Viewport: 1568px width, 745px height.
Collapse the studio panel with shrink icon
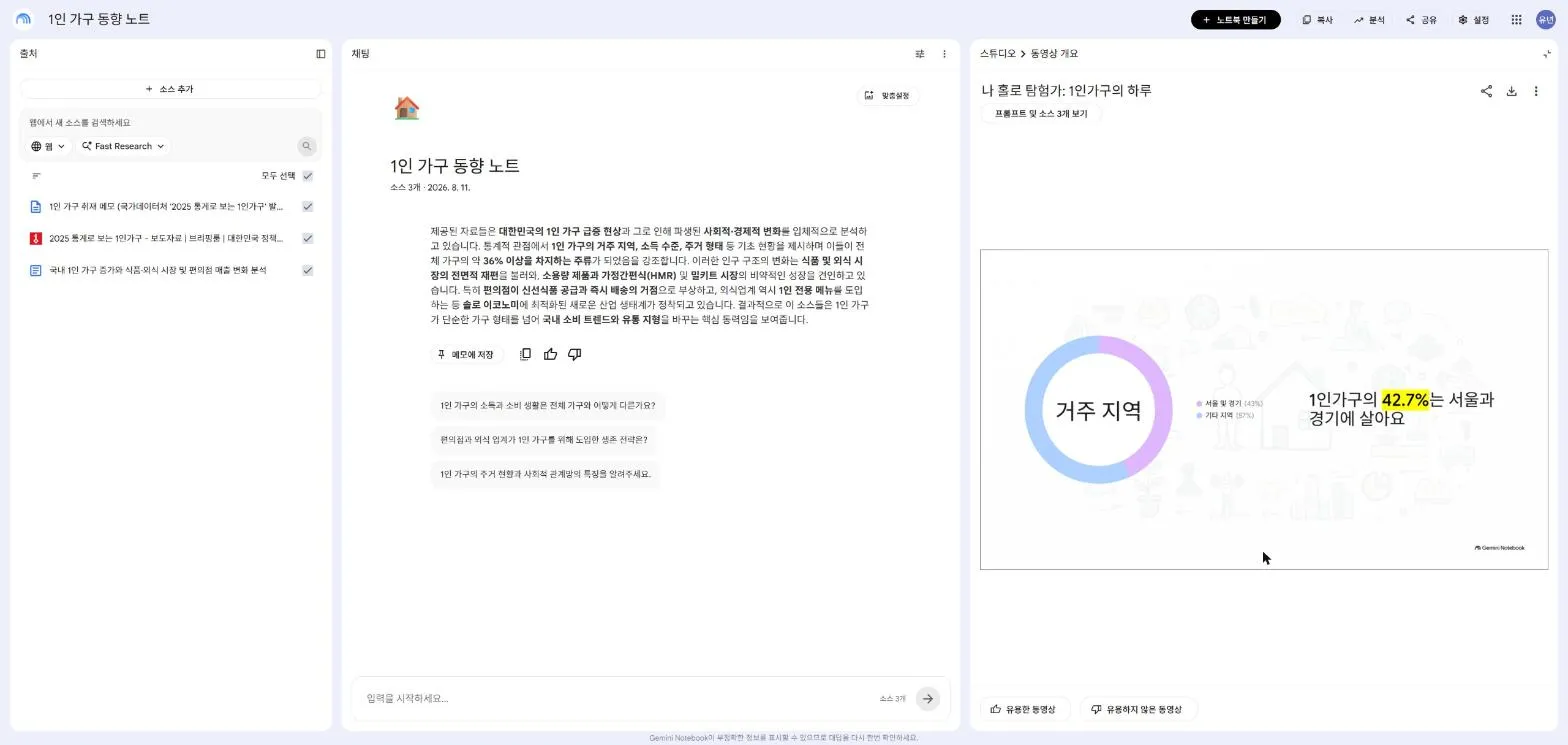pyautogui.click(x=1547, y=54)
